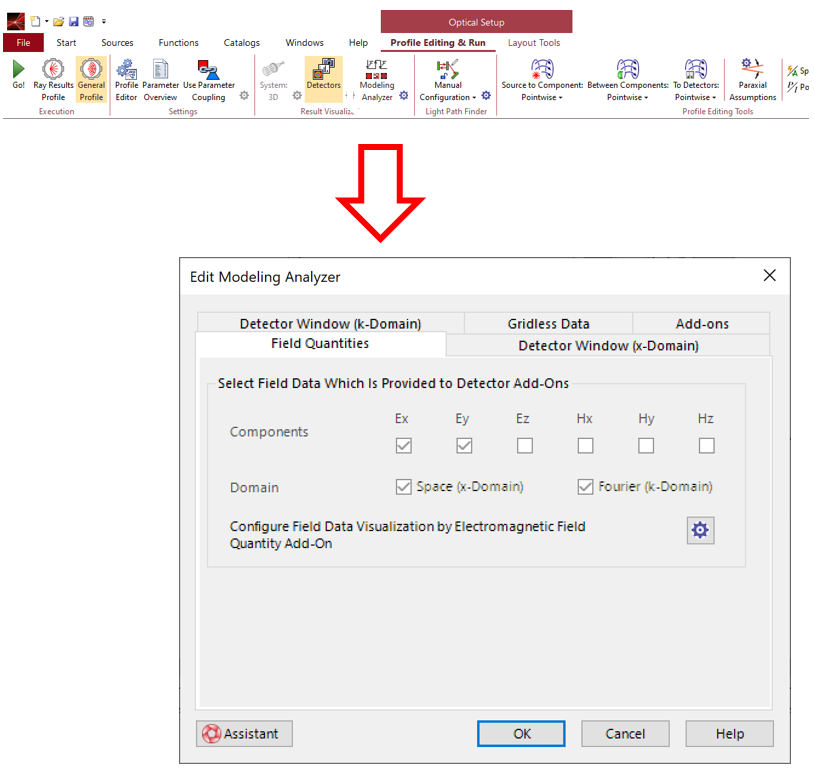Click Use Parameter Coupling icon

209,72
